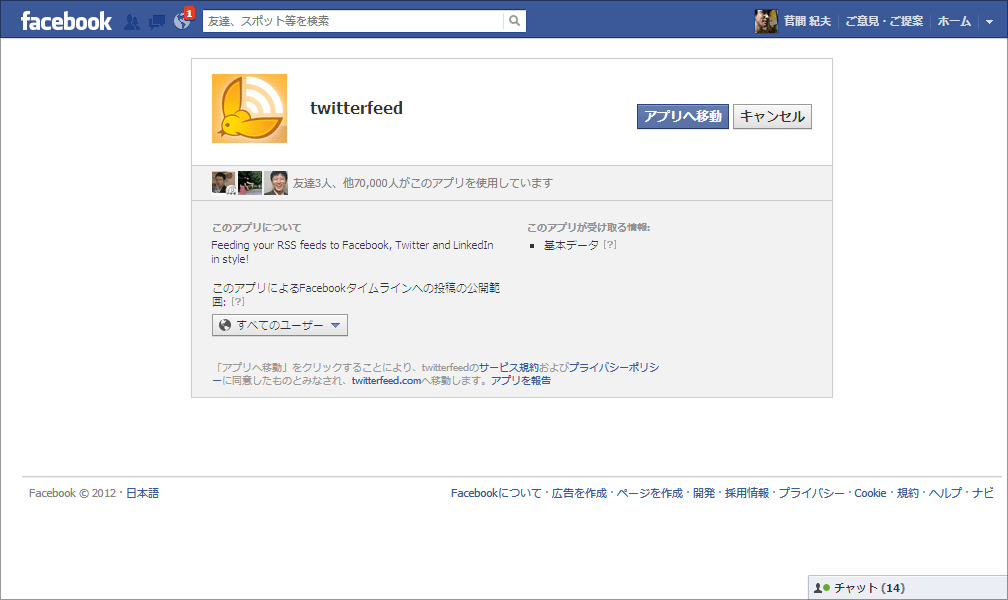Open the プライバシー footer link
The image size is (1008, 600).
click(811, 493)
